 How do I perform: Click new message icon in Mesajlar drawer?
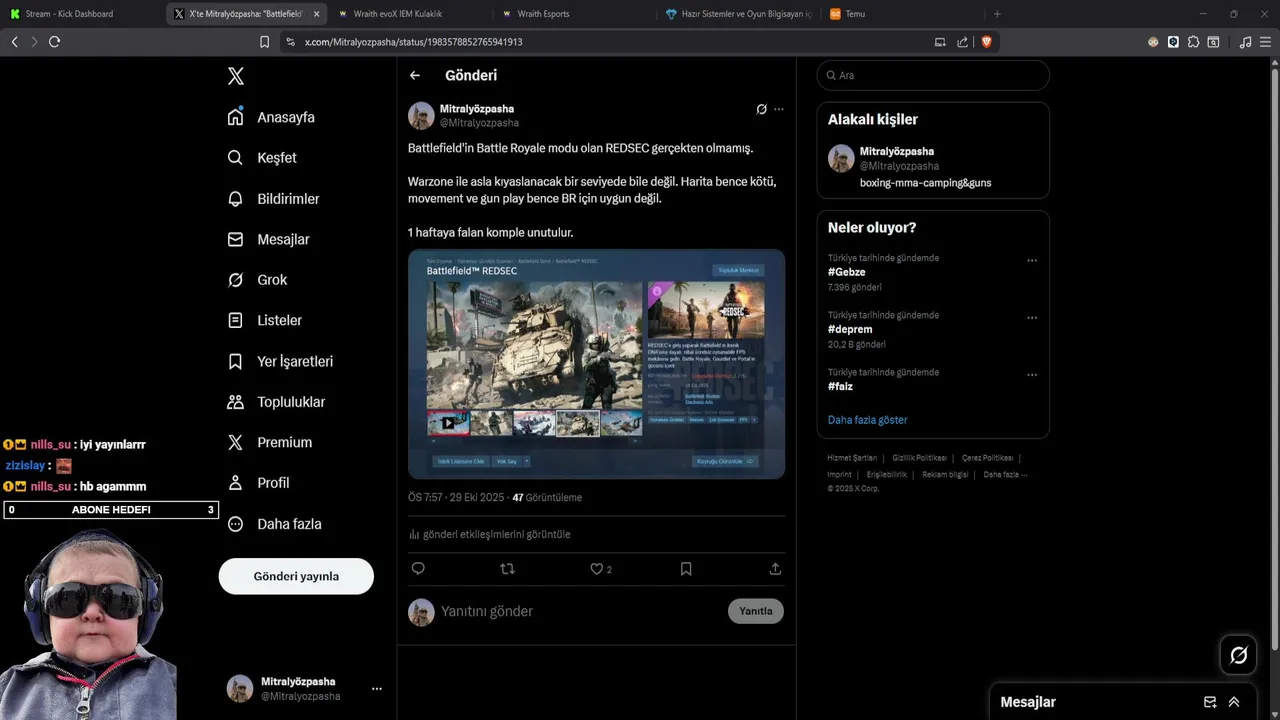point(1210,702)
